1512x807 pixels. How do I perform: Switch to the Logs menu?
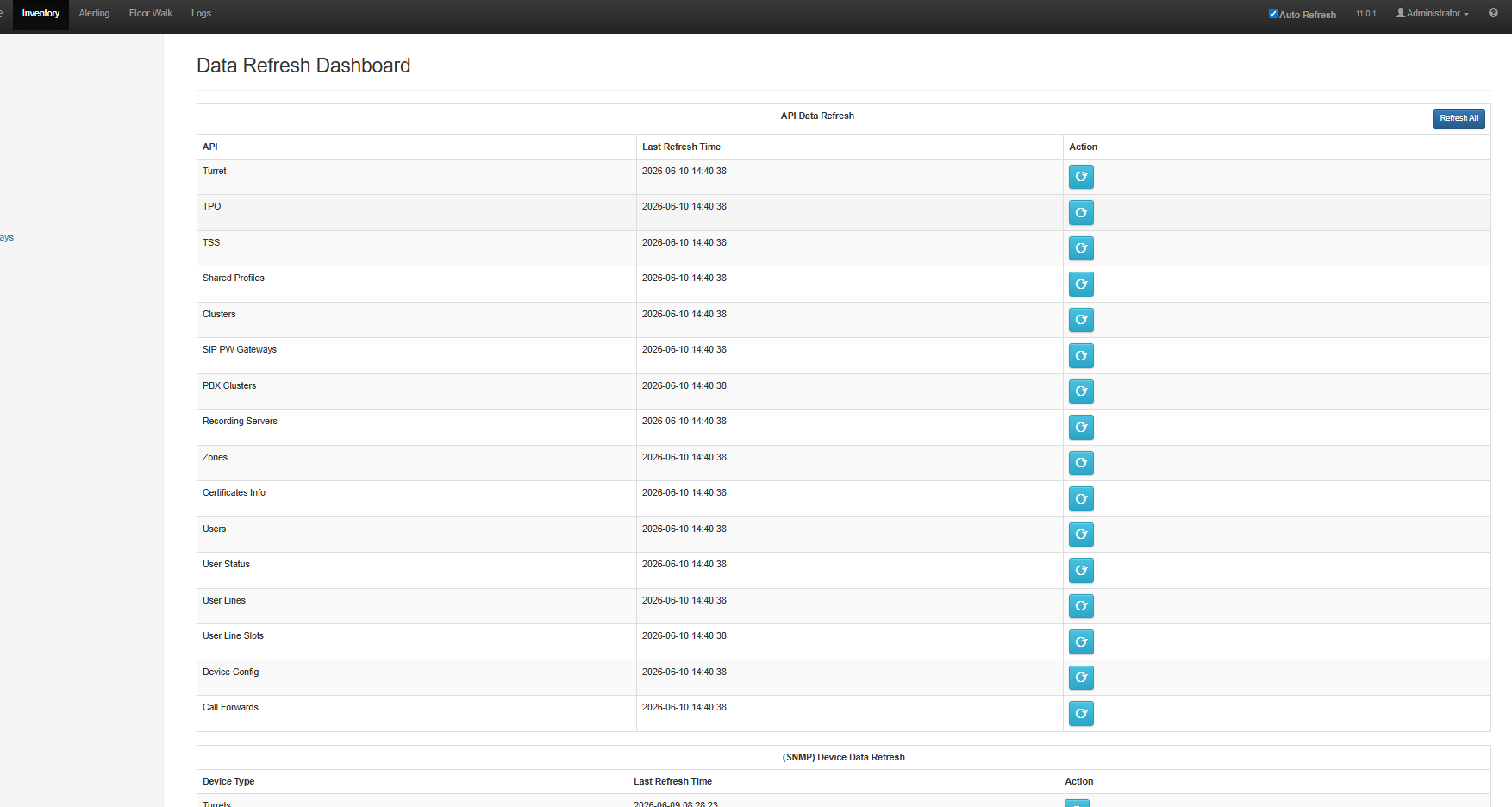tap(201, 14)
